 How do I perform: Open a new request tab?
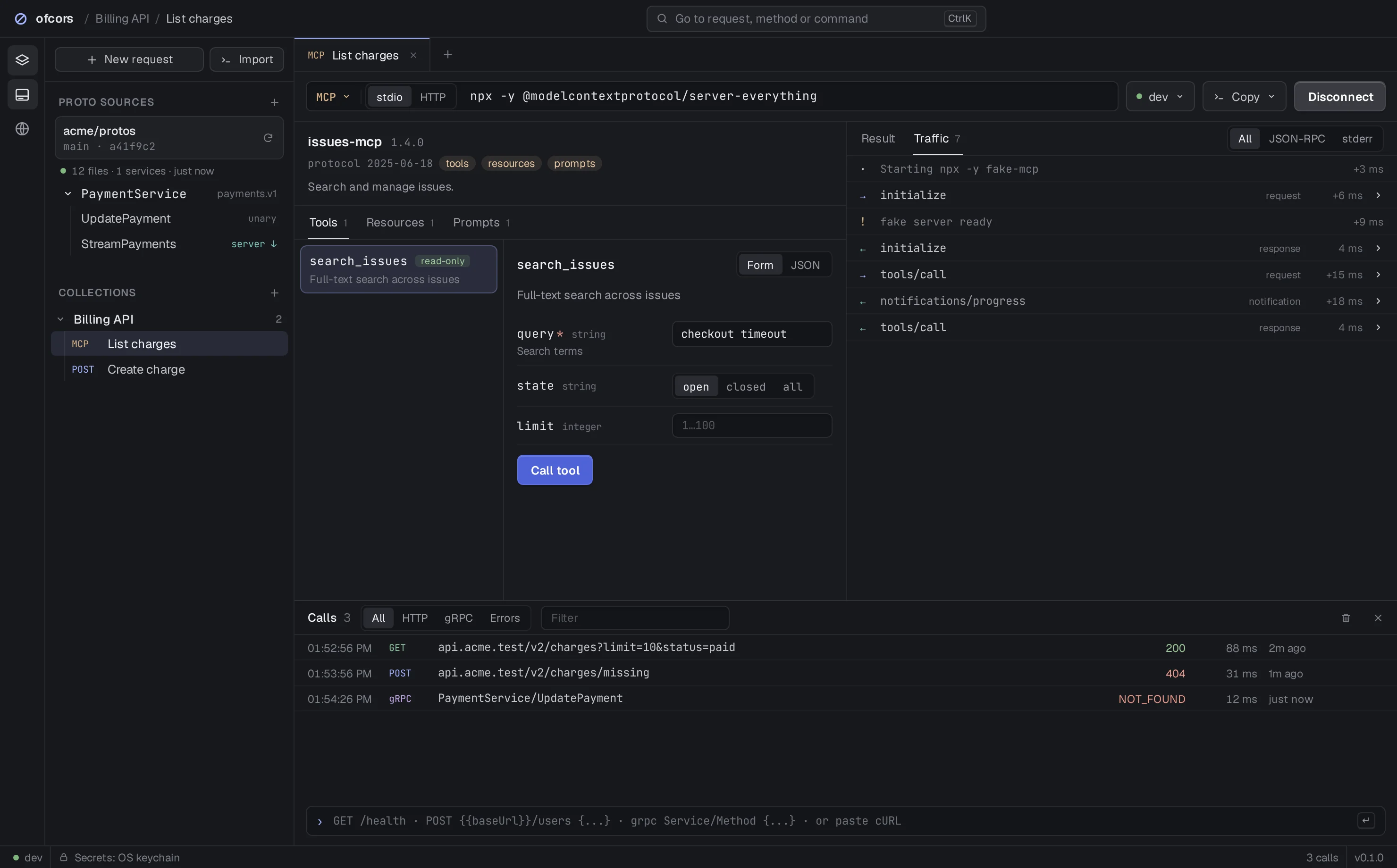tap(447, 55)
